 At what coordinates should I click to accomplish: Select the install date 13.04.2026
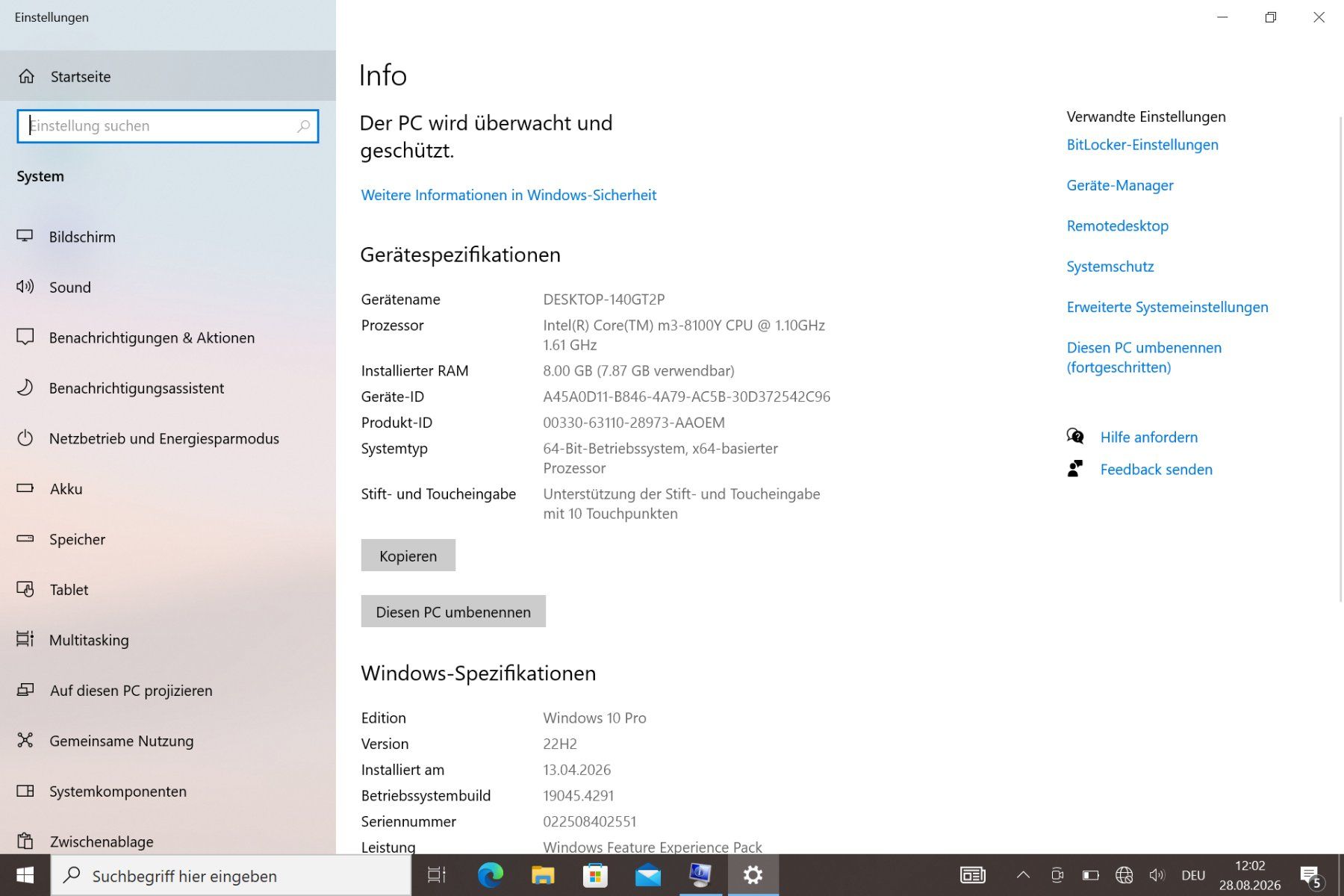[577, 770]
